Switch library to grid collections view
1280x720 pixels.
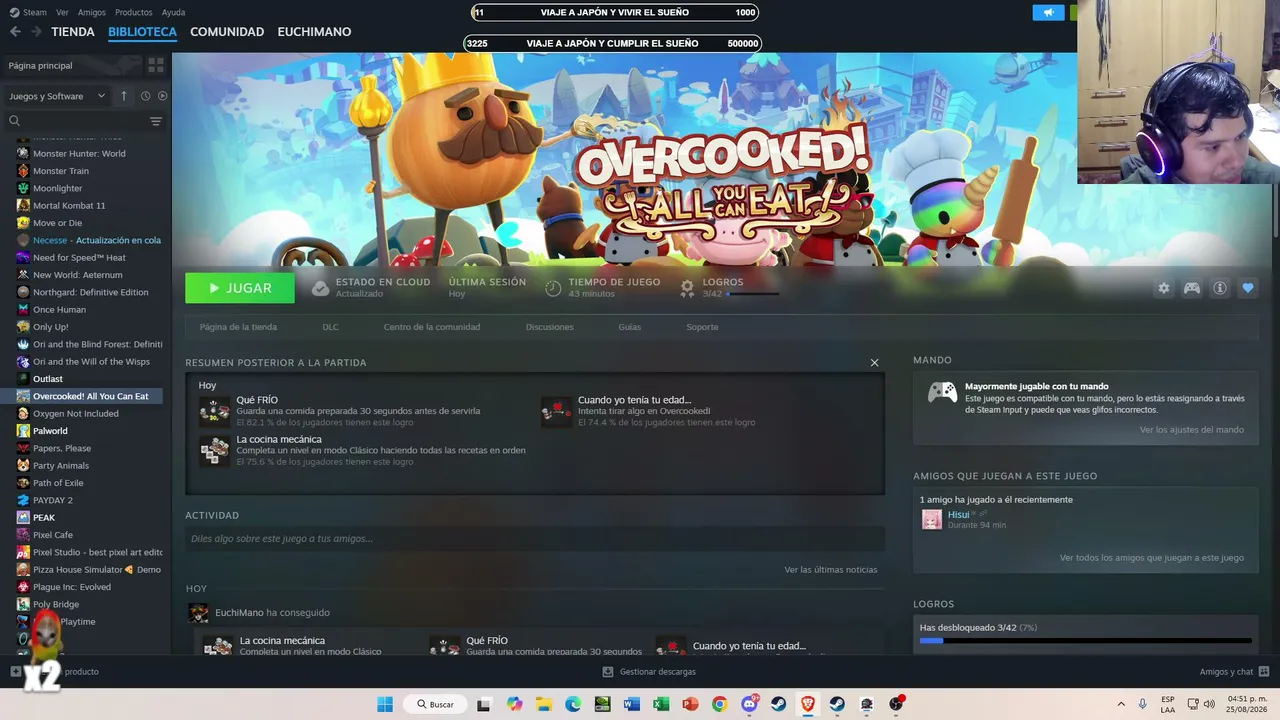(x=156, y=65)
